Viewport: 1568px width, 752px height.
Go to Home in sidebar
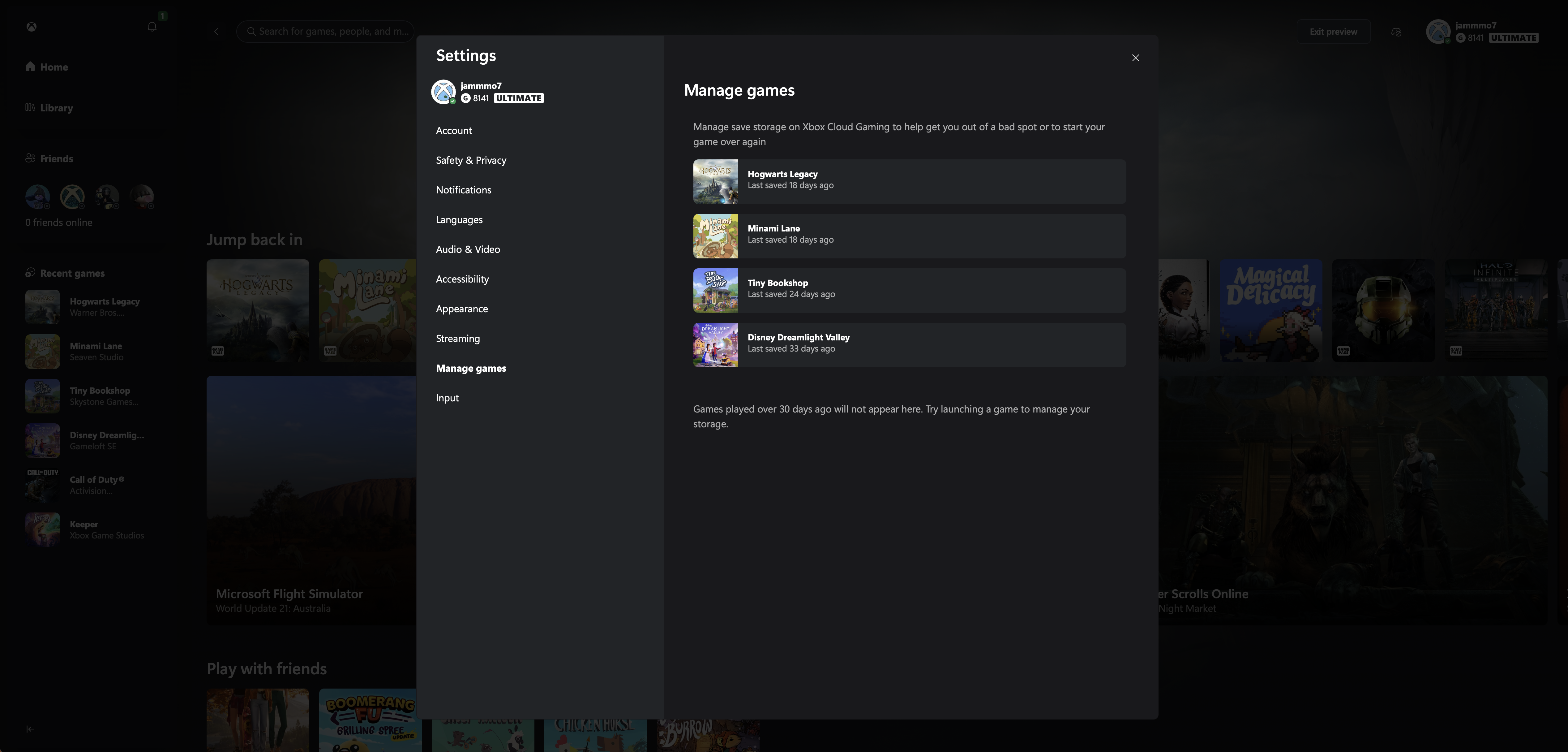(46, 67)
